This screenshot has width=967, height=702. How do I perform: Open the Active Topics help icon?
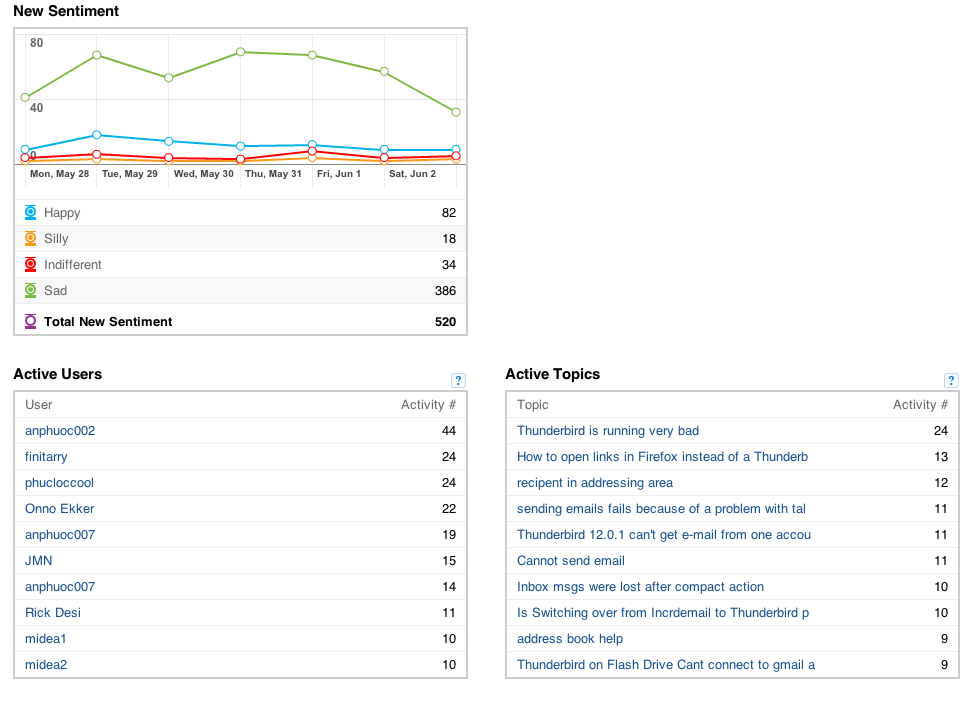point(951,380)
